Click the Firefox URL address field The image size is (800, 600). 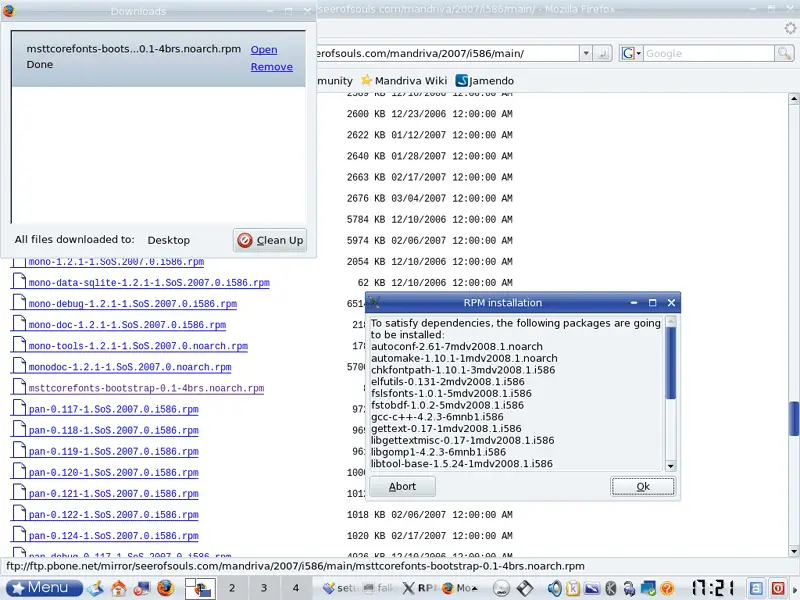(447, 53)
